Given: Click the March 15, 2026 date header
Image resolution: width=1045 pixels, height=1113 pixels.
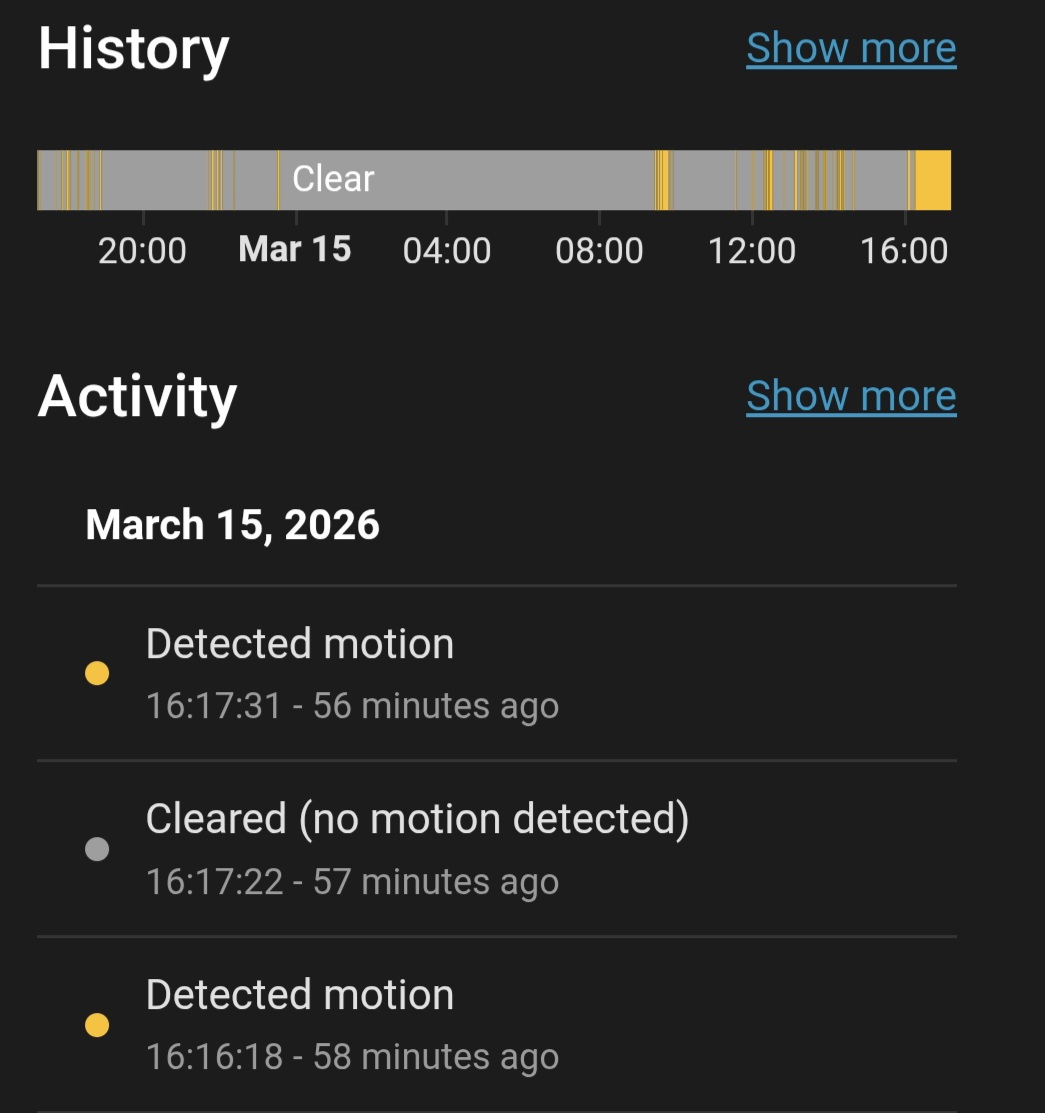Looking at the screenshot, I should [x=233, y=525].
